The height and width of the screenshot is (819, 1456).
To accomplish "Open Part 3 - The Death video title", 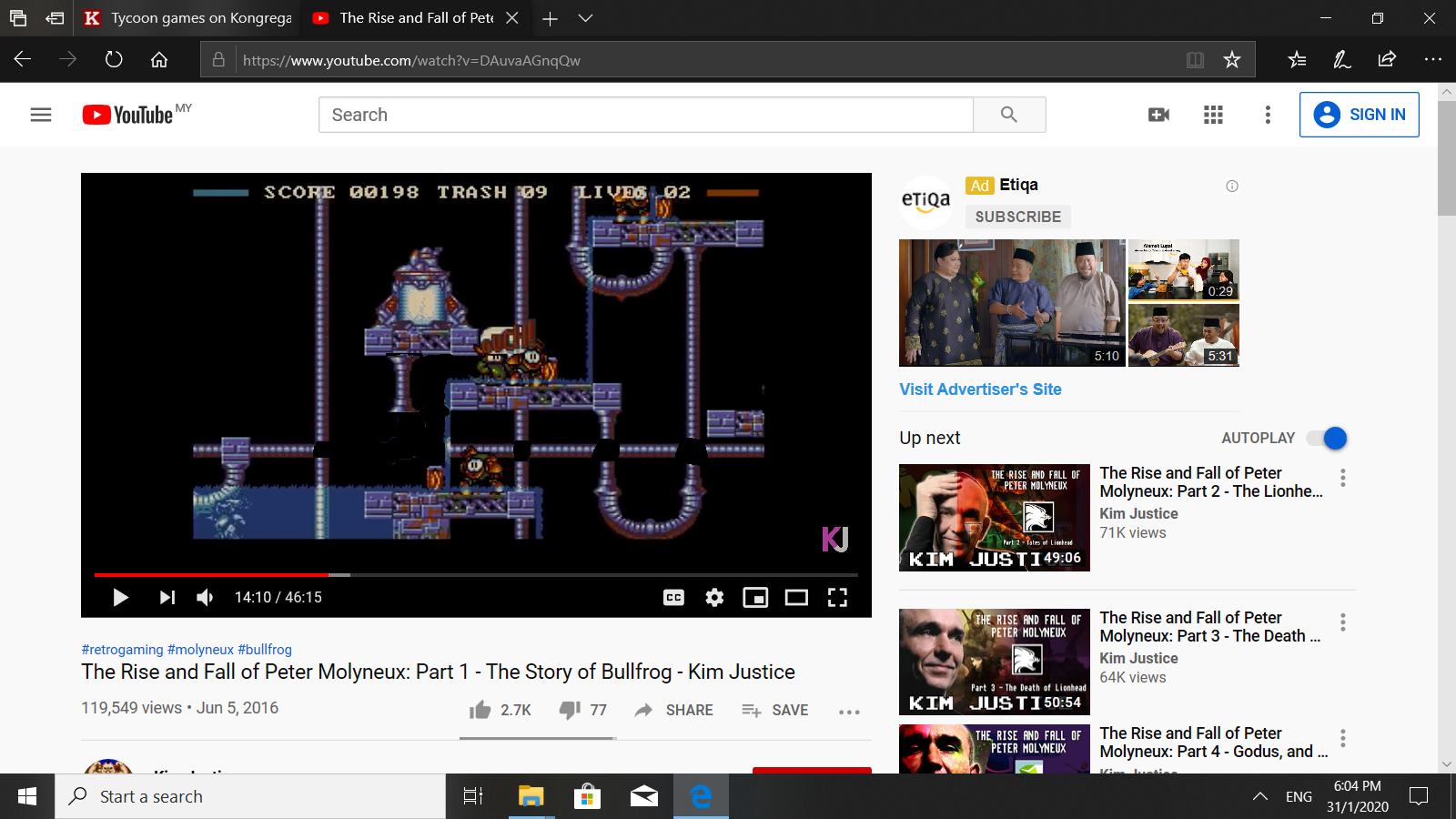I will click(x=1210, y=627).
